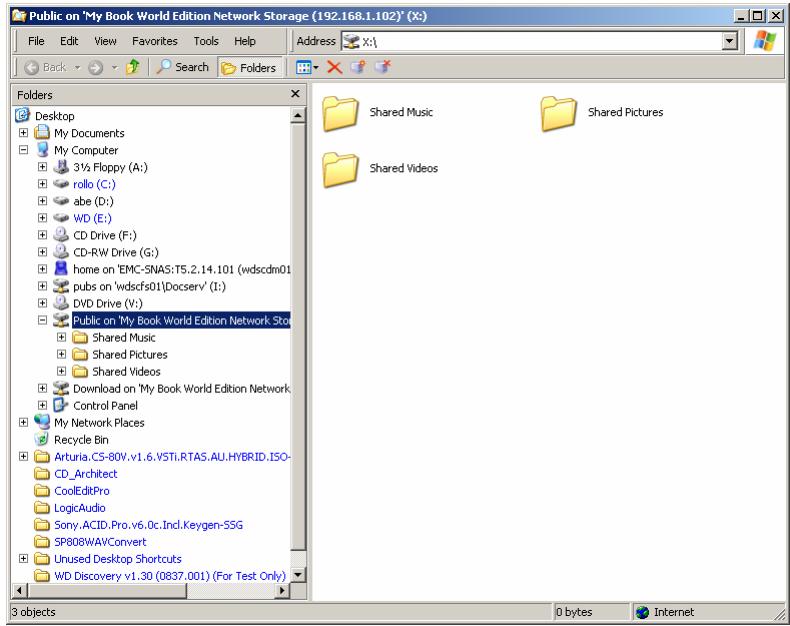The height and width of the screenshot is (626, 790).
Task: Select the rollo (C:) drive
Action: (x=94, y=184)
